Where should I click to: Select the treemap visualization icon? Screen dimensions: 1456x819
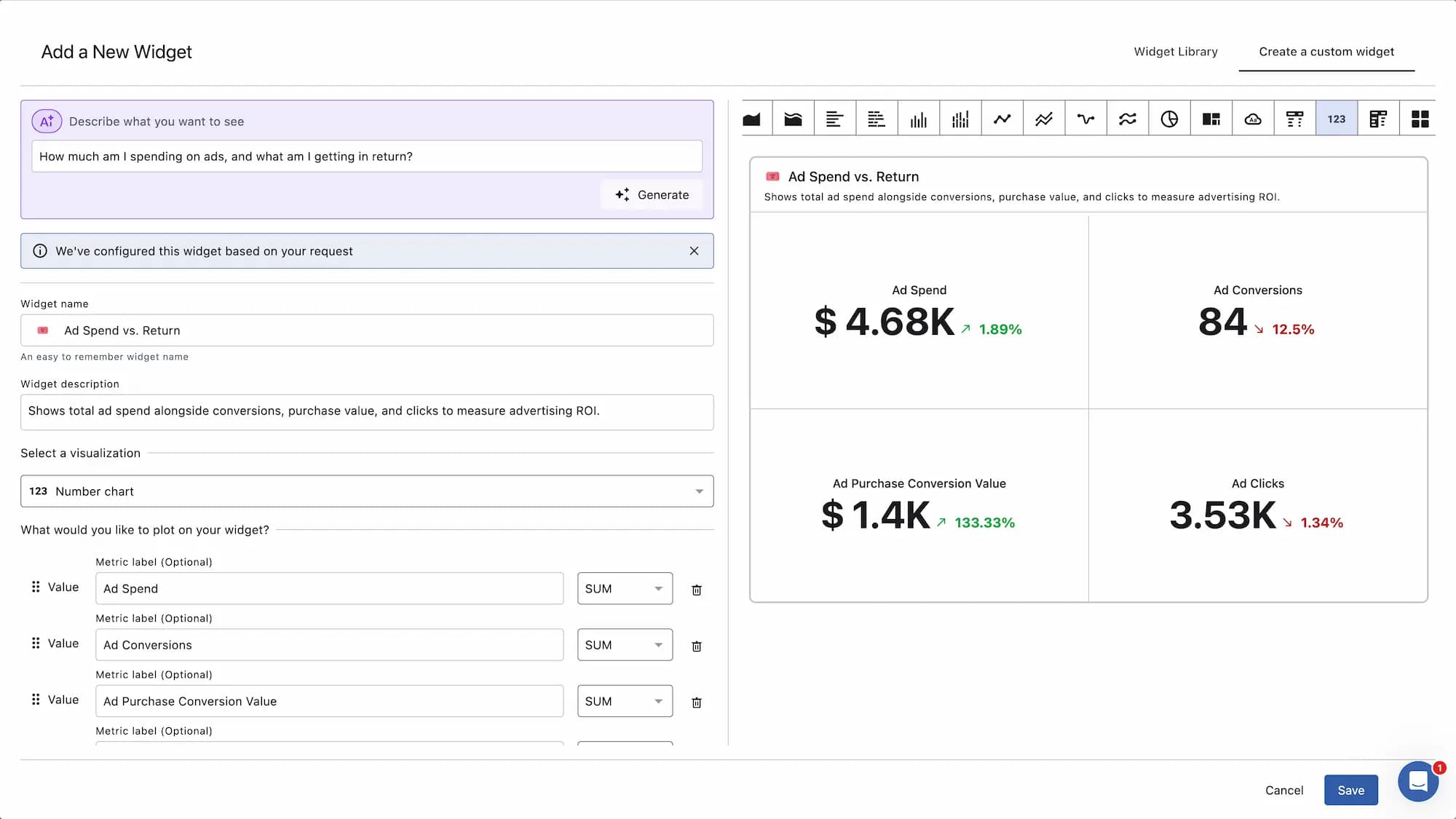point(1211,117)
